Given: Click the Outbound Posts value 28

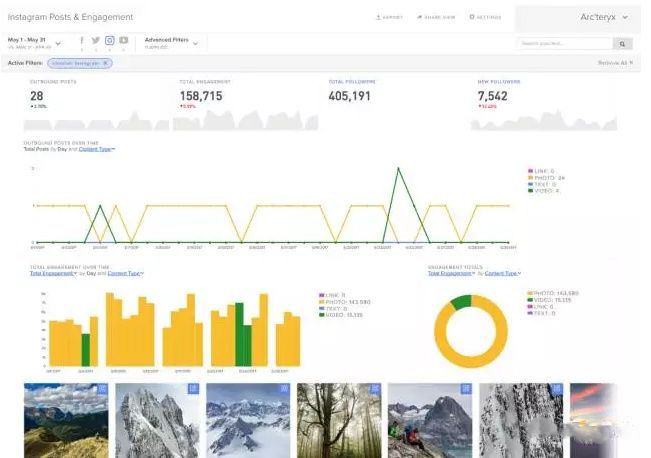Looking at the screenshot, I should (x=37, y=96).
